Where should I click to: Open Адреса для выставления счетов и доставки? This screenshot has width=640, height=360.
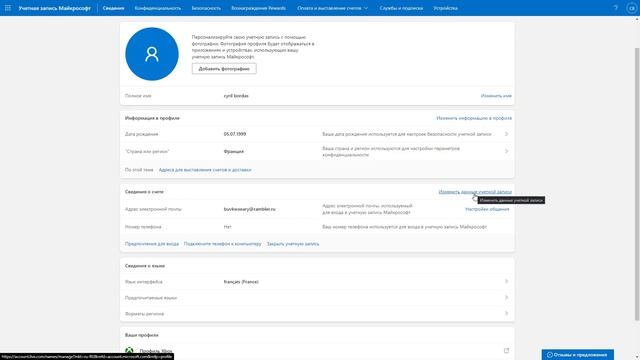tap(205, 170)
